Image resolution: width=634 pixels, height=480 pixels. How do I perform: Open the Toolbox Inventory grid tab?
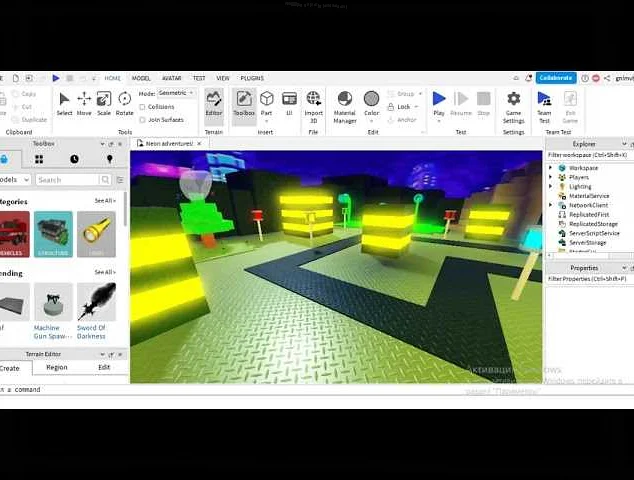click(x=39, y=159)
